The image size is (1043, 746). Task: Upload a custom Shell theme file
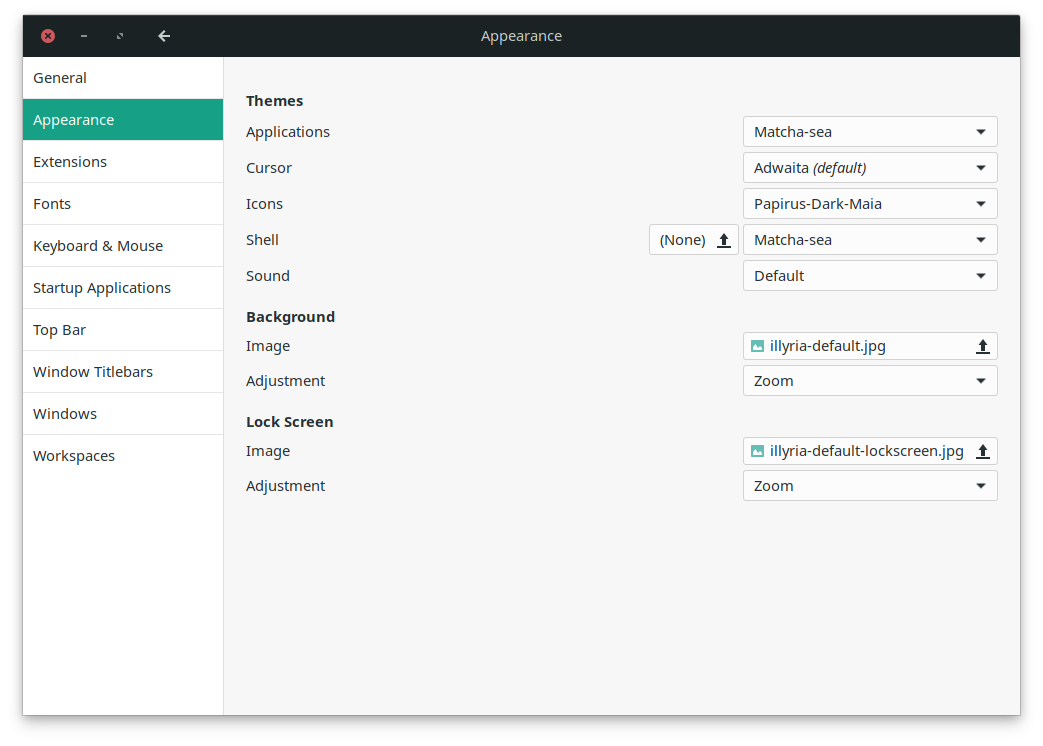pos(723,239)
